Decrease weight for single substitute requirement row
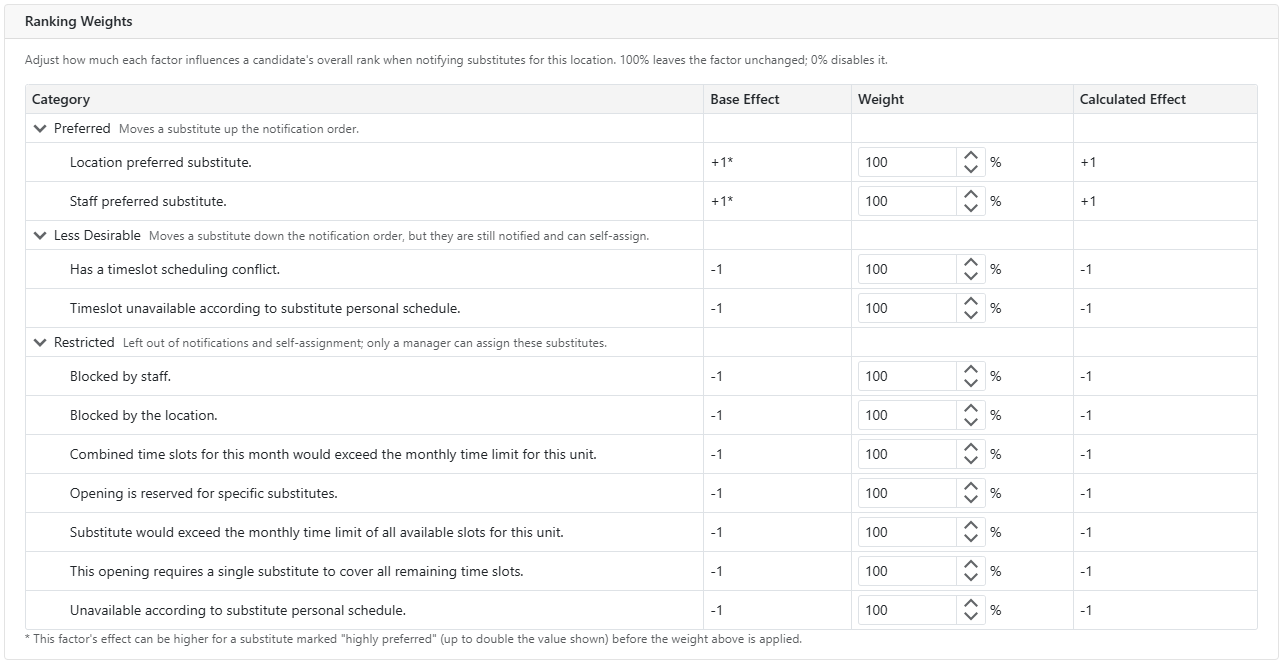The width and height of the screenshot is (1283, 665). click(x=970, y=578)
